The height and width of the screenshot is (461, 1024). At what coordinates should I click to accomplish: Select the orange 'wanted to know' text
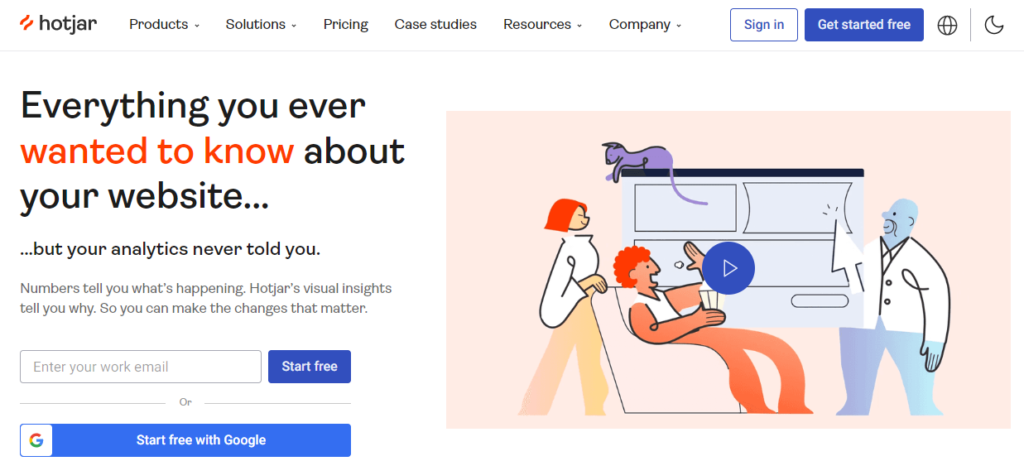157,151
